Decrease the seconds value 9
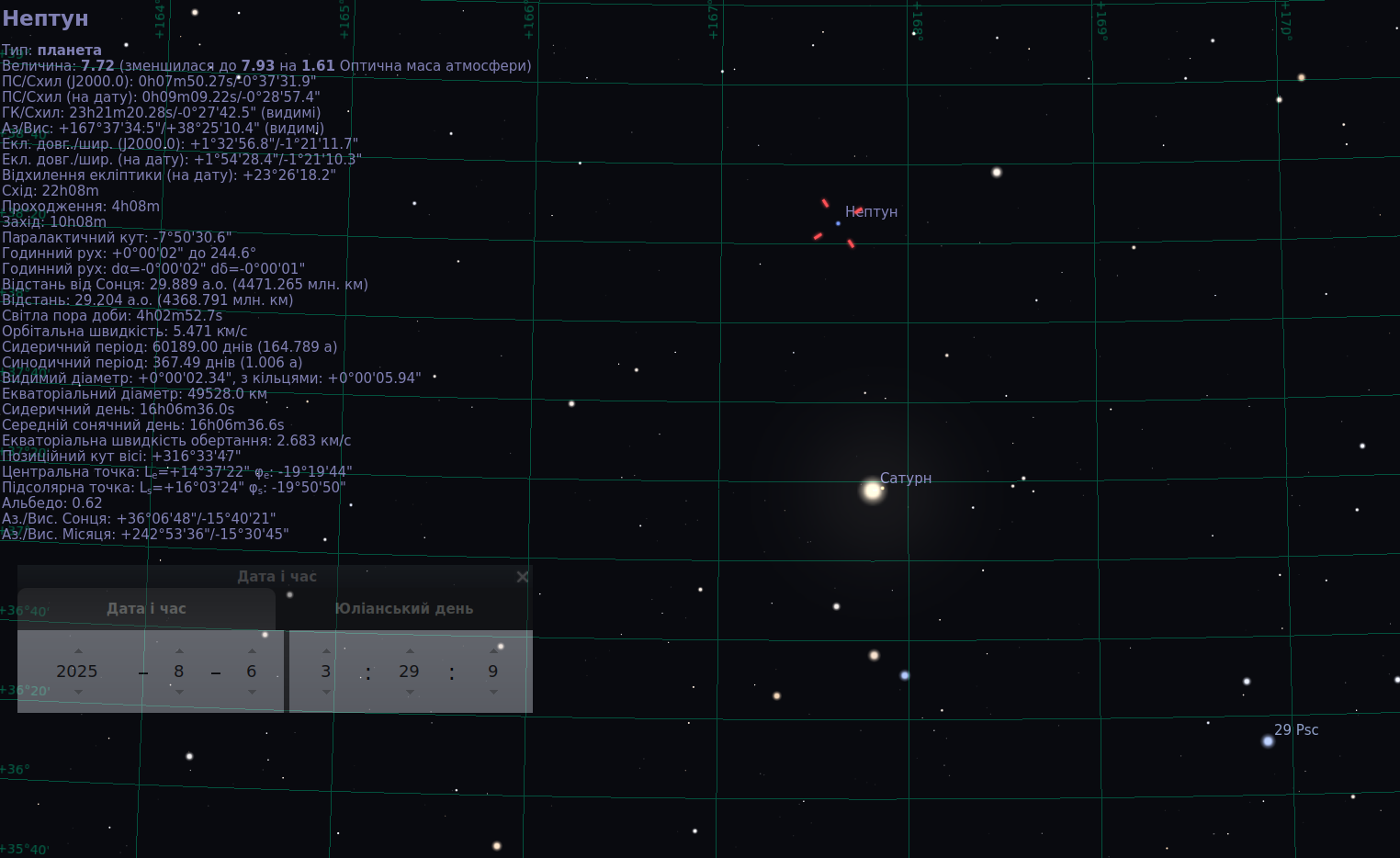The height and width of the screenshot is (858, 1400). coord(493,692)
